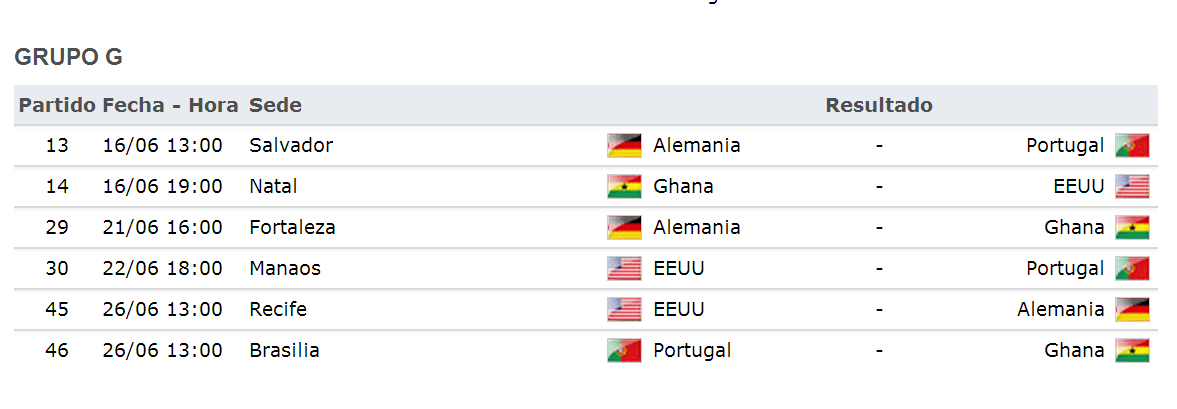Viewport: 1177px width, 409px height.
Task: Click Portugal flag in match 13 row
Action: pos(1132,146)
